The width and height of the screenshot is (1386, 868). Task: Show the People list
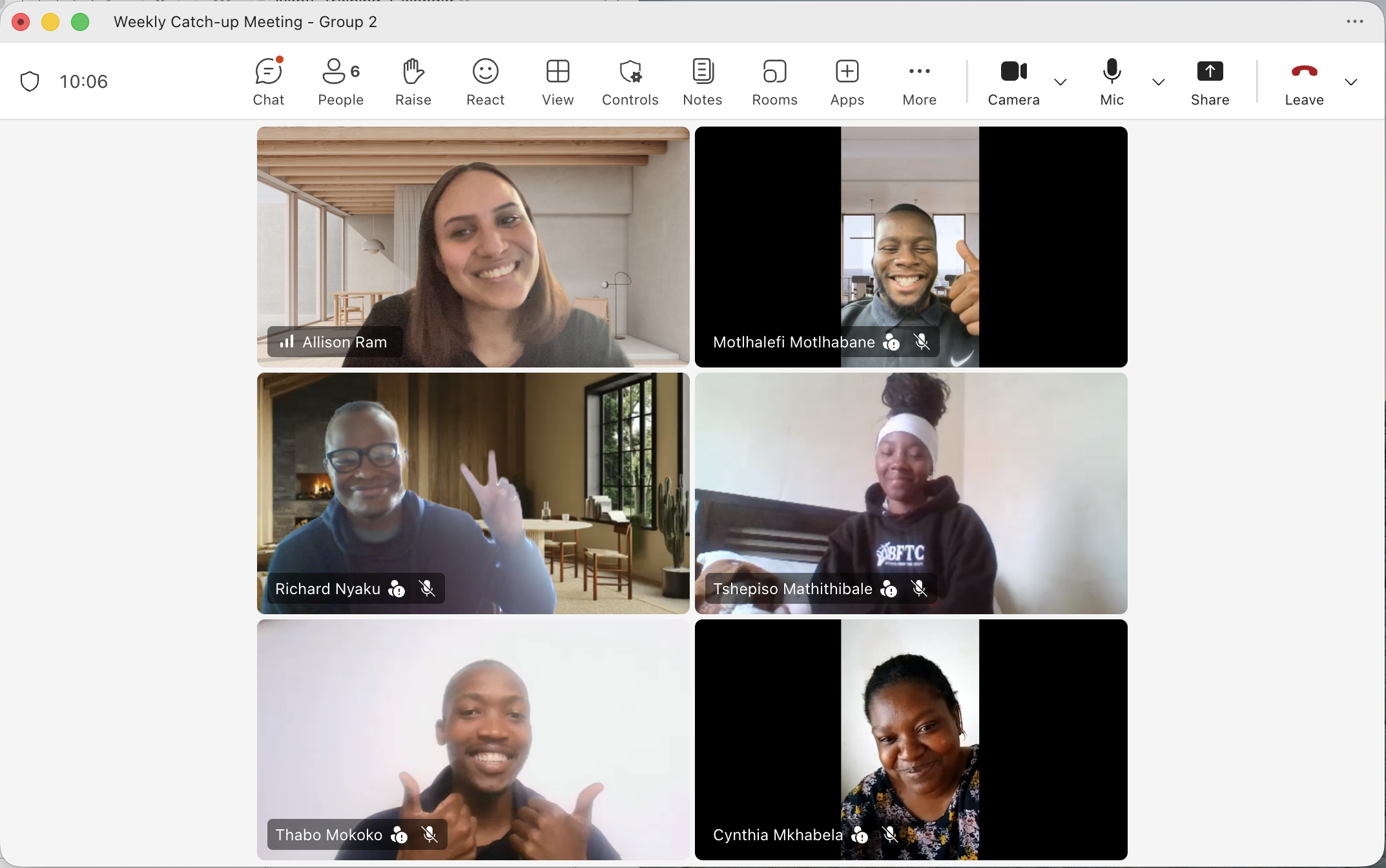pyautogui.click(x=340, y=81)
